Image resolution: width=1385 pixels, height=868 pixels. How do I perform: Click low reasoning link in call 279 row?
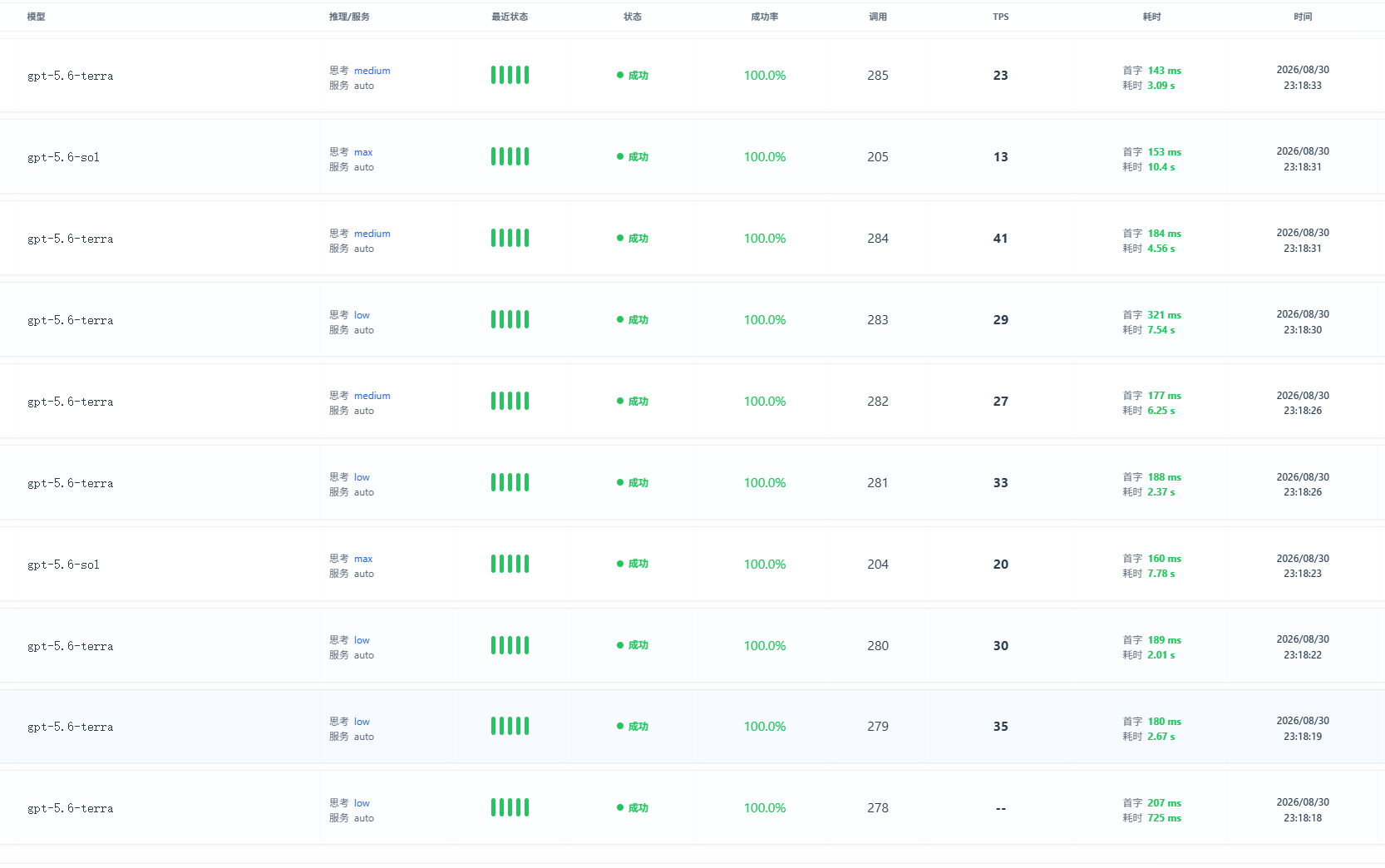362,722
